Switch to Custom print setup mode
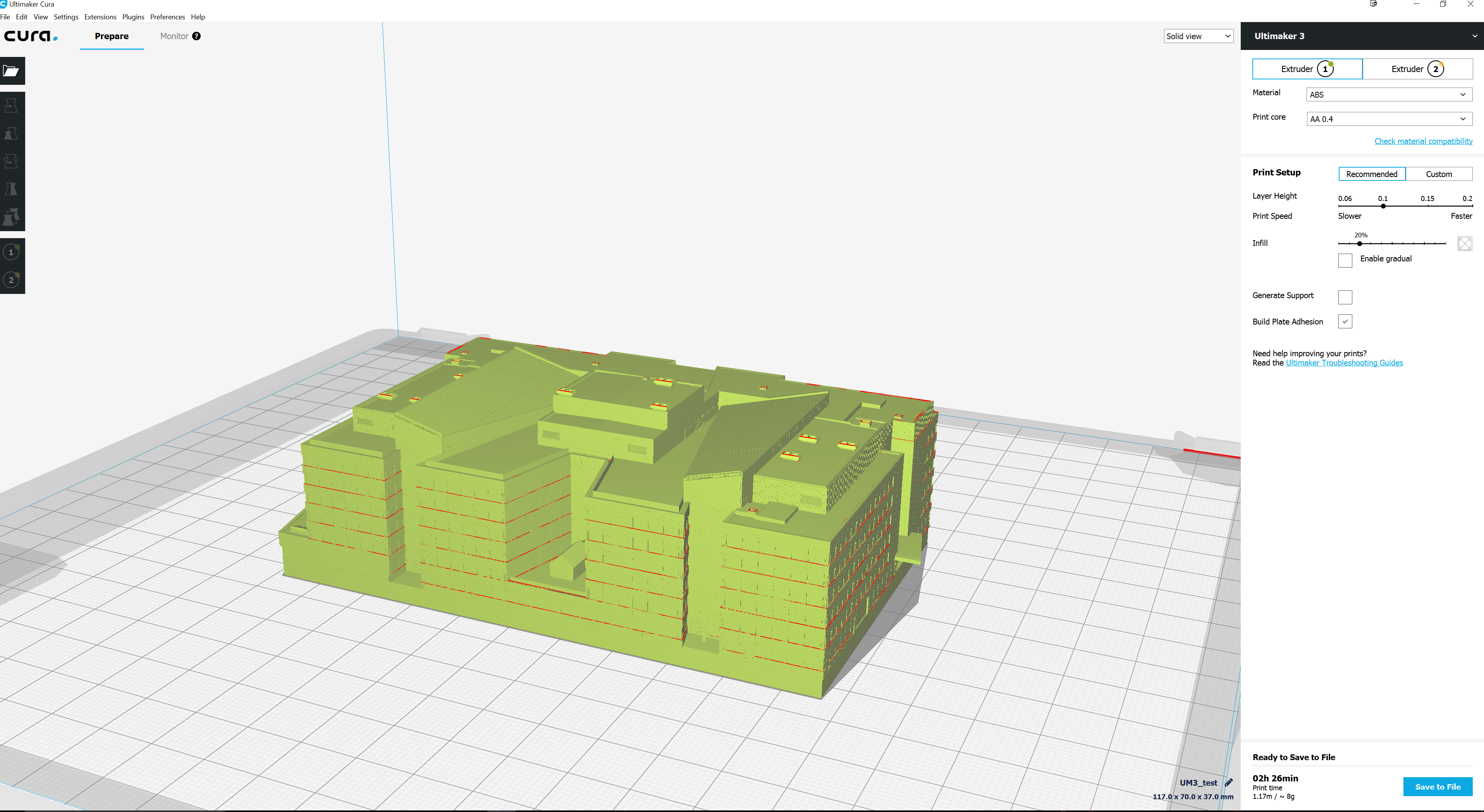Image resolution: width=1484 pixels, height=812 pixels. [x=1439, y=174]
